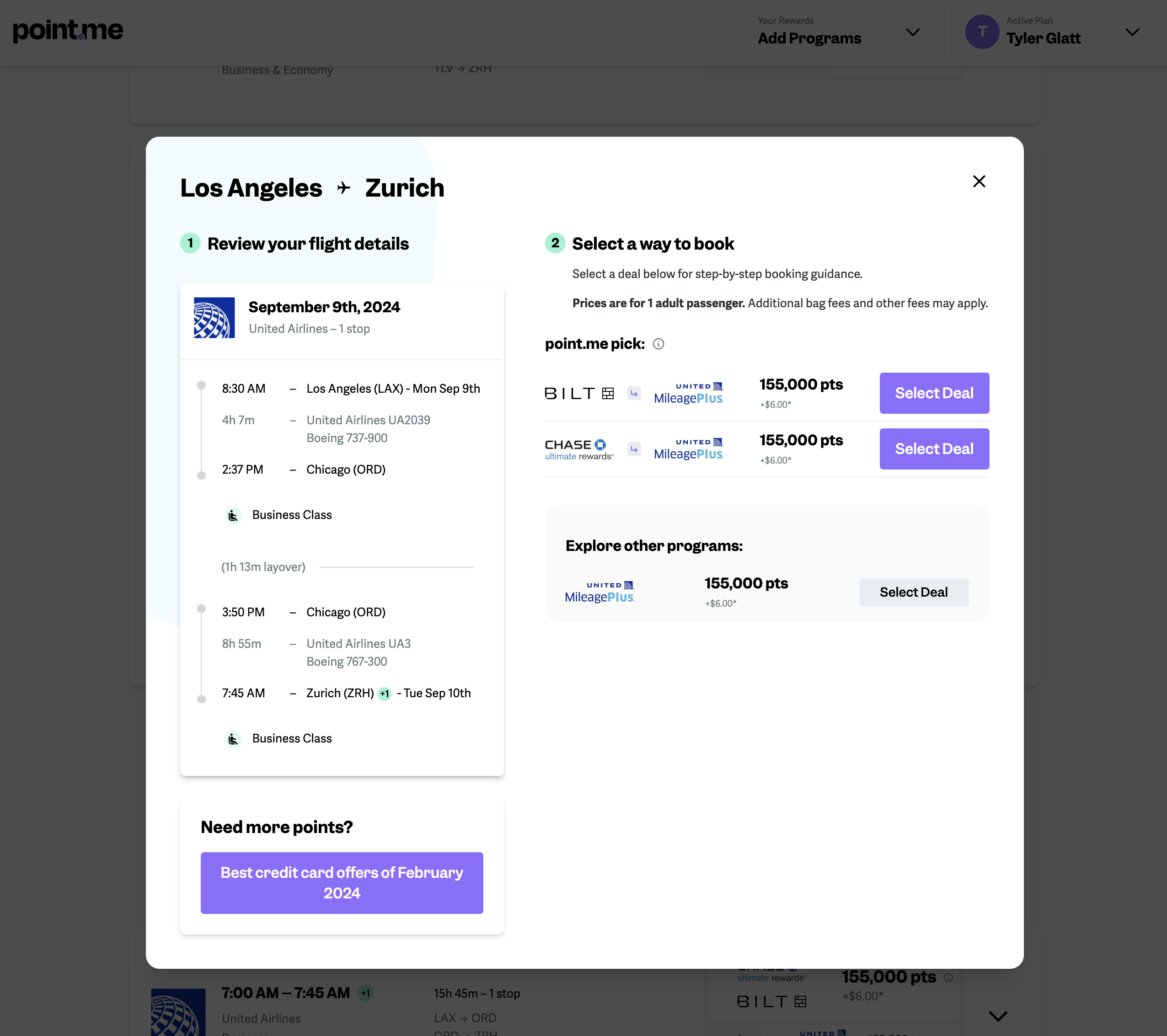Click the transfer arrow icon in Bilt row
The height and width of the screenshot is (1036, 1167).
pyautogui.click(x=634, y=393)
